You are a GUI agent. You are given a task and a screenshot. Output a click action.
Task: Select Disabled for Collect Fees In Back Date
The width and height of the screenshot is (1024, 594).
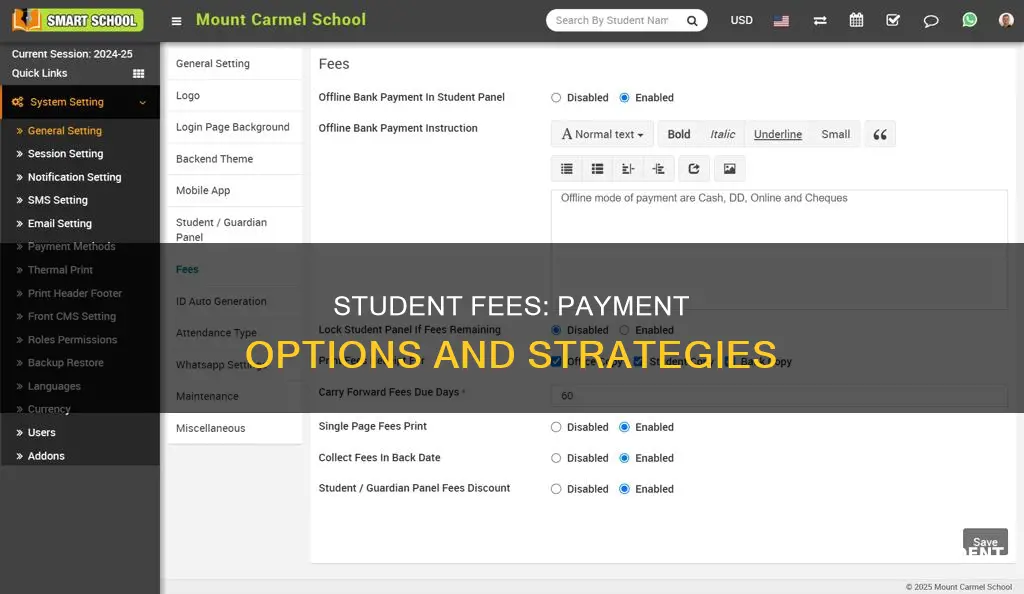[x=556, y=458]
